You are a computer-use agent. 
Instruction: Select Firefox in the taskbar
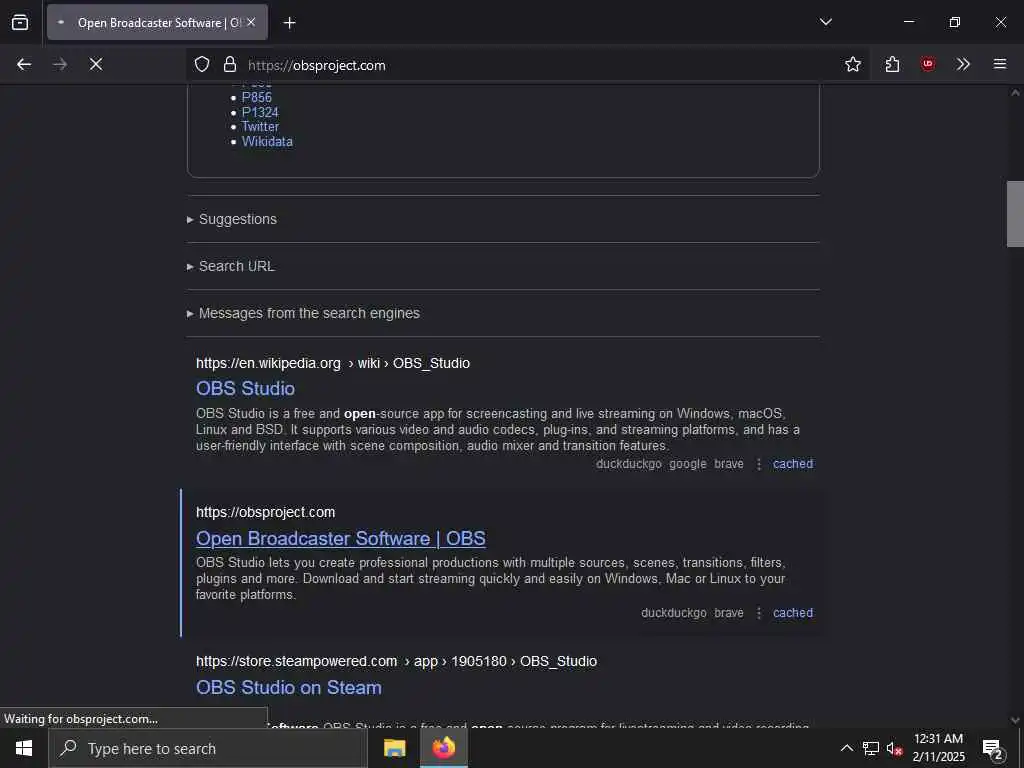tap(443, 748)
